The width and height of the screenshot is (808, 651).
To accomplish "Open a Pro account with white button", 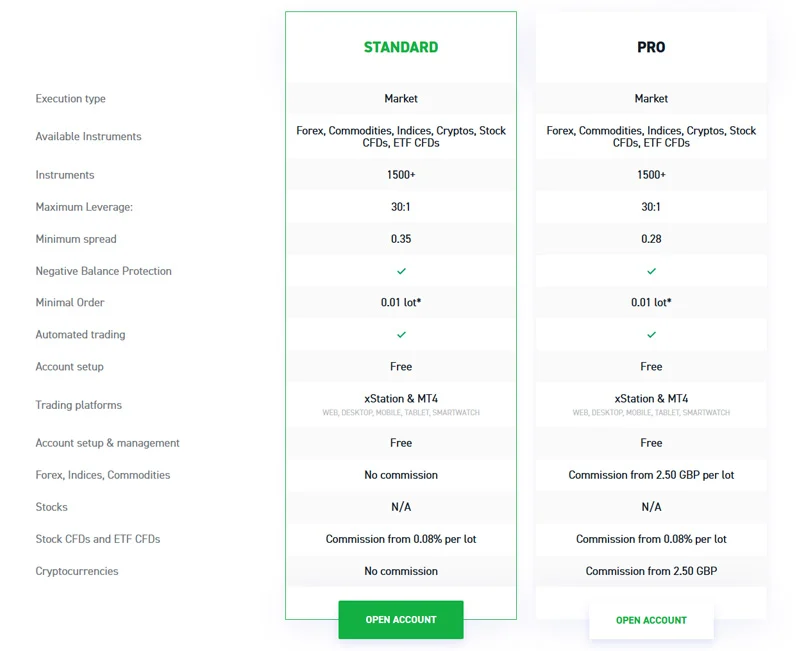I will (x=651, y=620).
